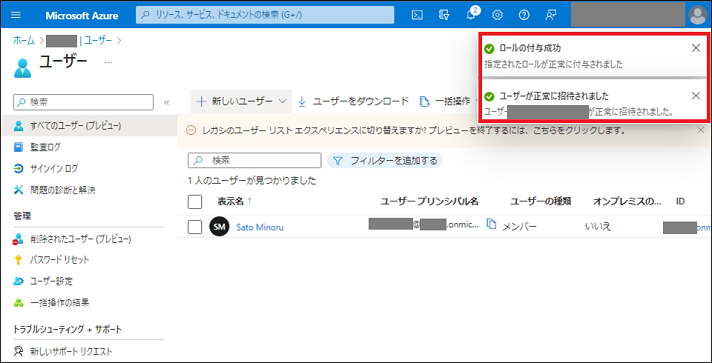Viewport: 712px width, 363px height.
Task: Open portal settings gear
Action: coord(497,15)
